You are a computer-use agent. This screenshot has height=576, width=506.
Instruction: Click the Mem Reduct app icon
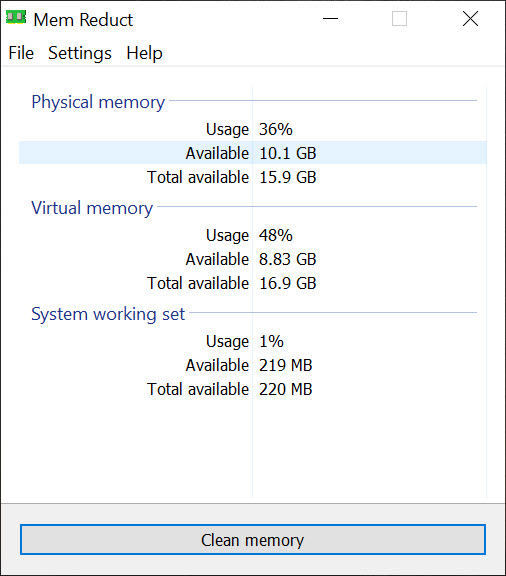tap(16, 17)
